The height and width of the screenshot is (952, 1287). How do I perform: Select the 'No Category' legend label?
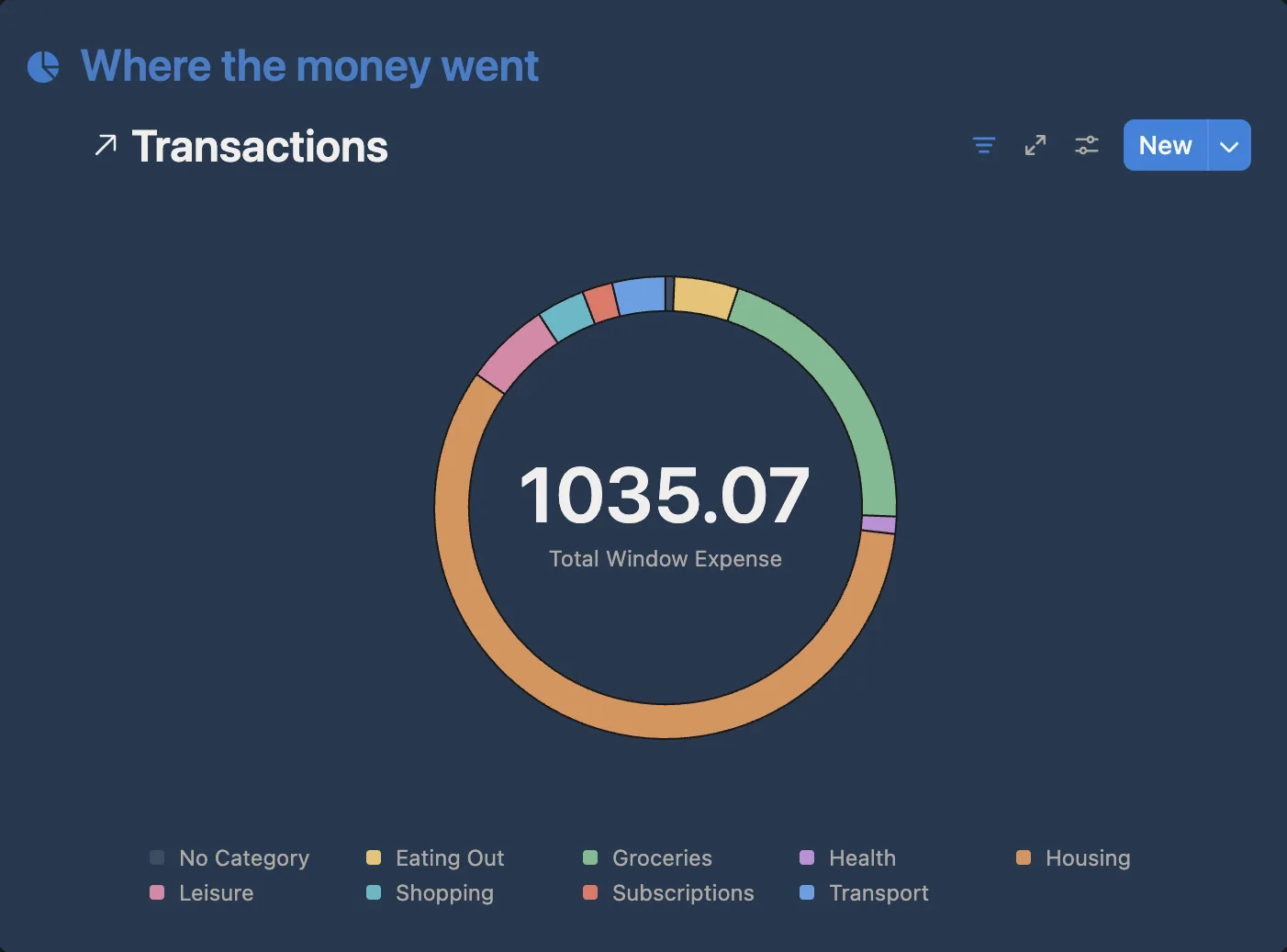click(x=244, y=858)
